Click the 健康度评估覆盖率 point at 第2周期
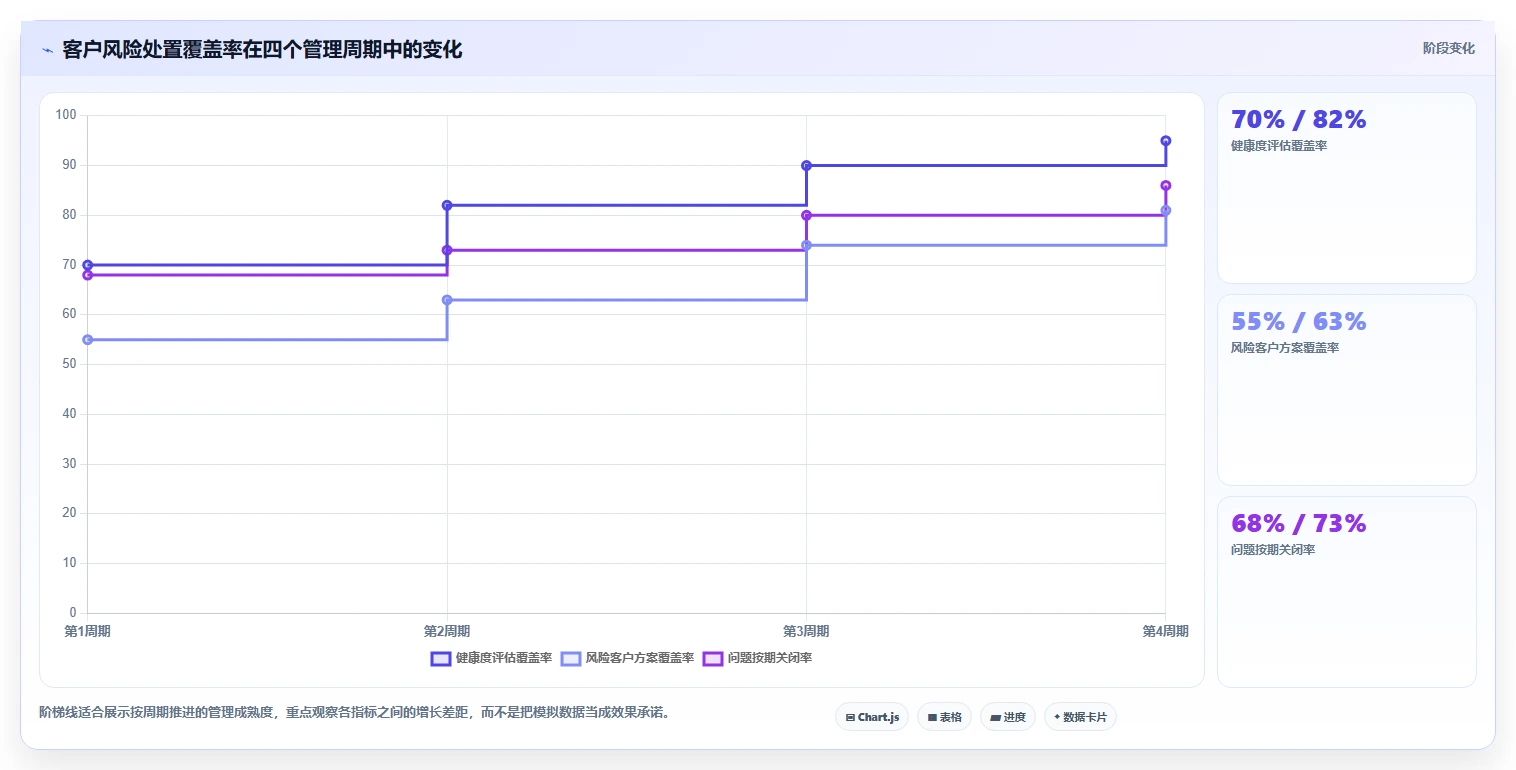1516x770 pixels. 447,205
